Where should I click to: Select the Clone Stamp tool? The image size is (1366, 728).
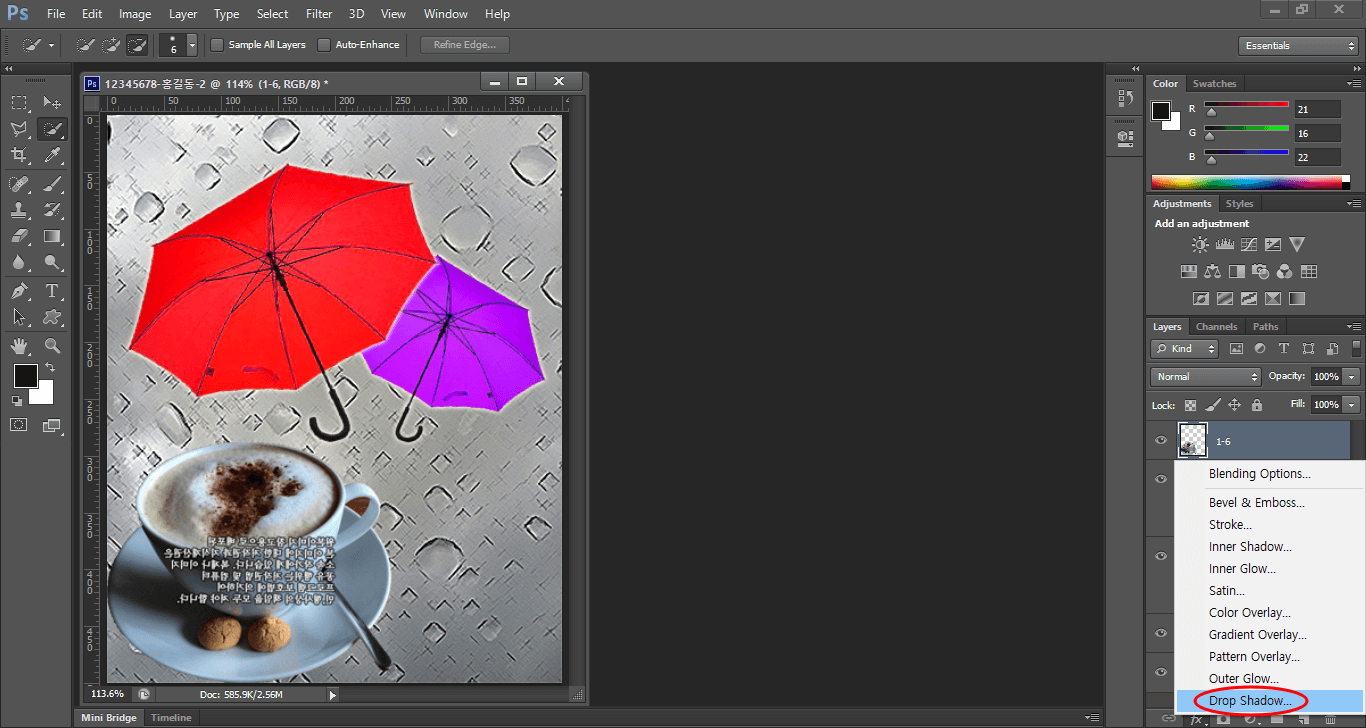tap(19, 210)
